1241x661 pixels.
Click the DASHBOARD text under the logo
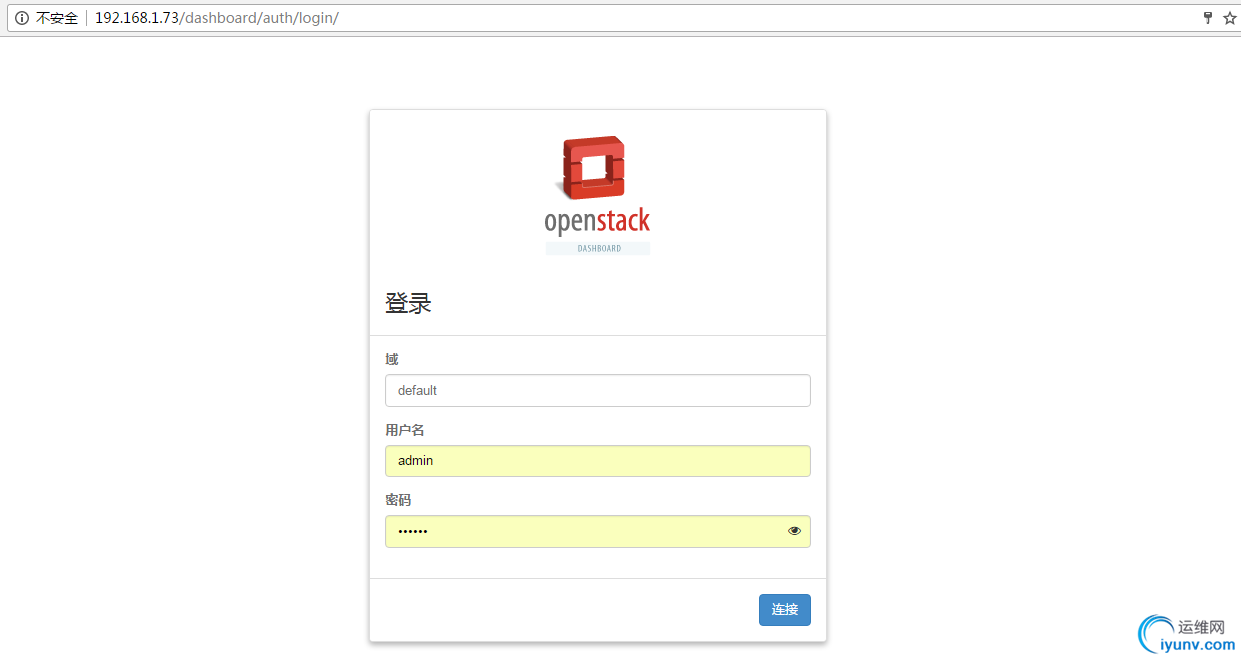tap(598, 248)
